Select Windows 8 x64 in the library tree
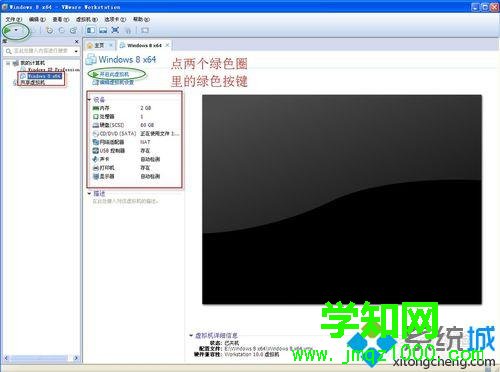This screenshot has height=372, width=500. (44, 76)
